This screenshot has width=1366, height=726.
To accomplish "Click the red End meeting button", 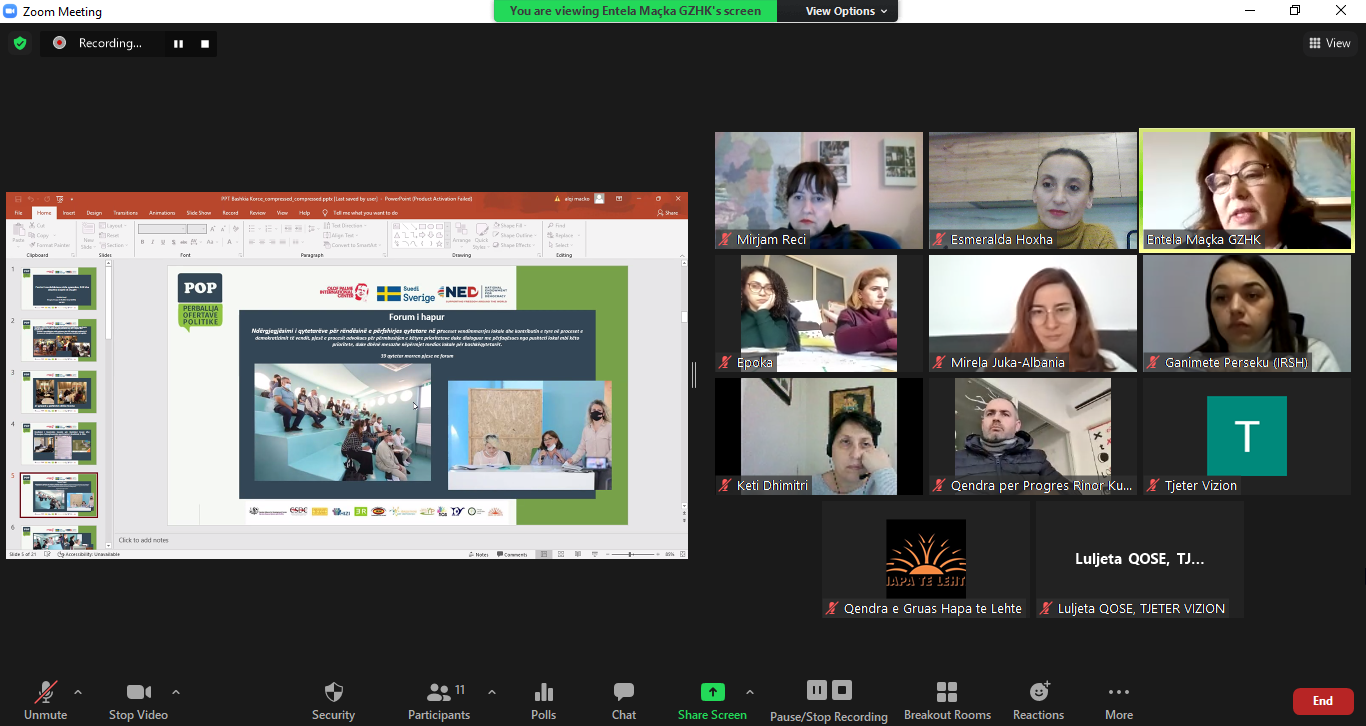I will point(1322,701).
